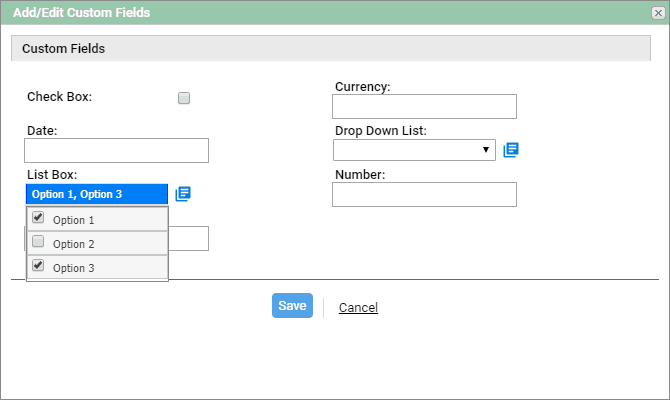Check Option 2 in the list box
Screen dimensions: 670x400
[x=38, y=241]
